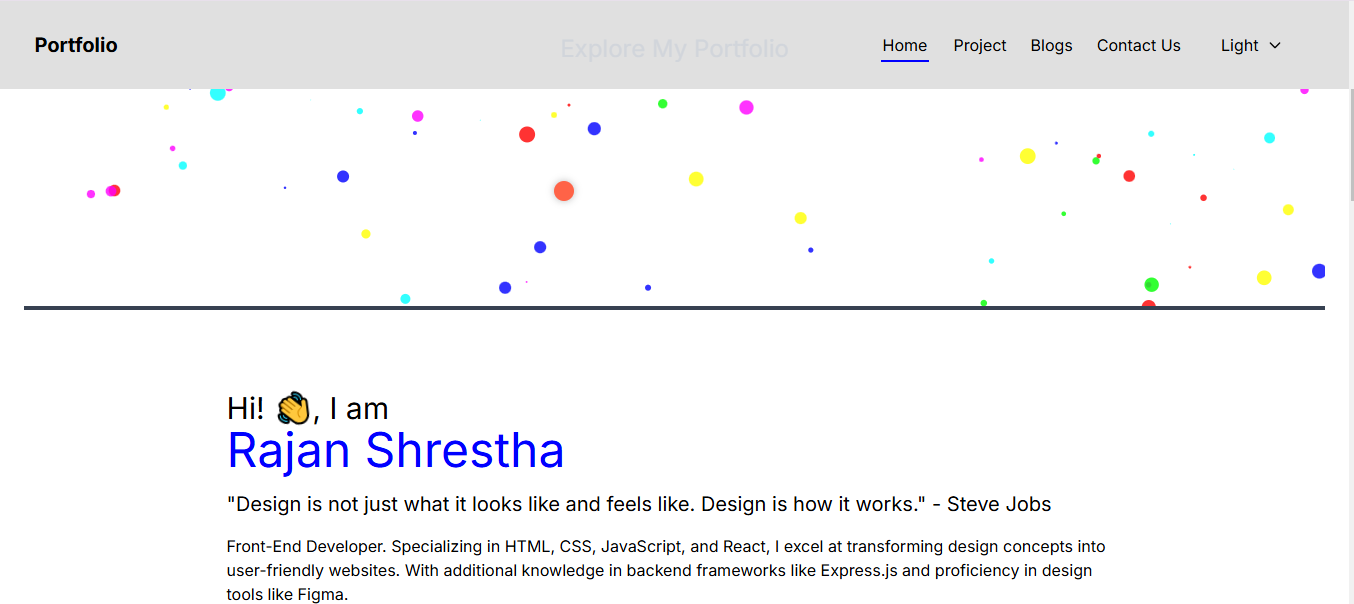Image resolution: width=1354 pixels, height=604 pixels.
Task: Navigate to the Project section
Action: pos(979,45)
